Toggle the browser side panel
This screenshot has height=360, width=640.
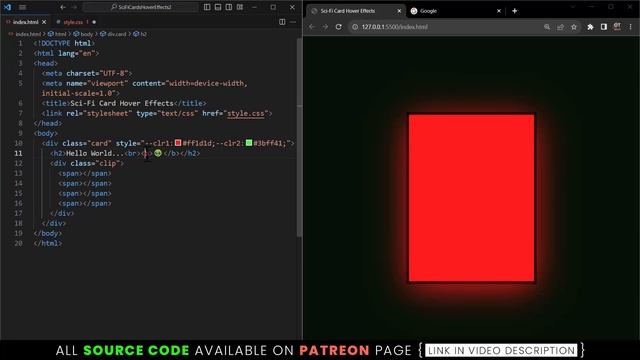click(604, 27)
